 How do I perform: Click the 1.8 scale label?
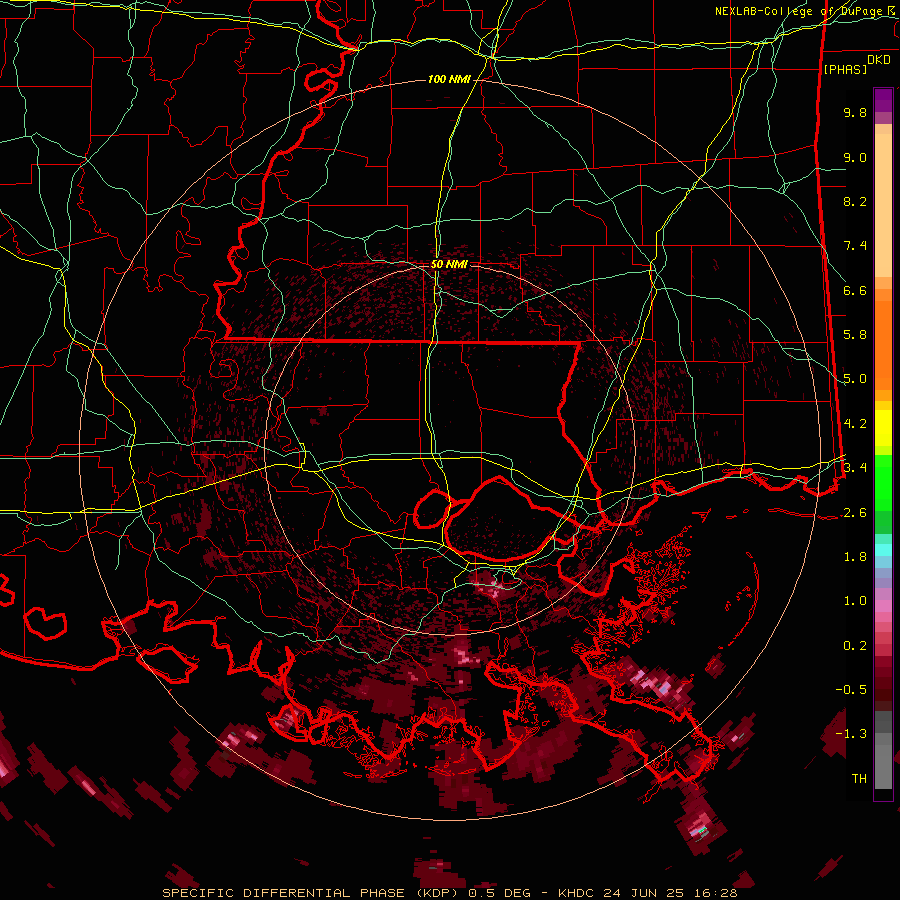coord(855,556)
